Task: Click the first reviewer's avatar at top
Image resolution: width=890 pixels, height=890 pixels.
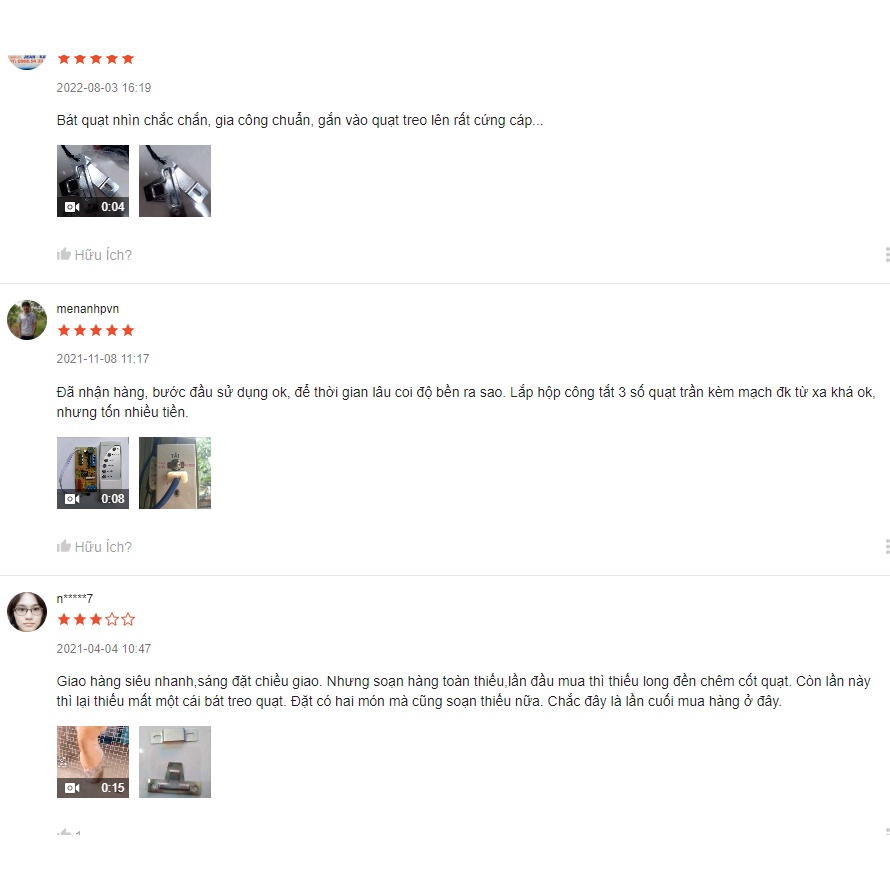Action: pos(27,61)
